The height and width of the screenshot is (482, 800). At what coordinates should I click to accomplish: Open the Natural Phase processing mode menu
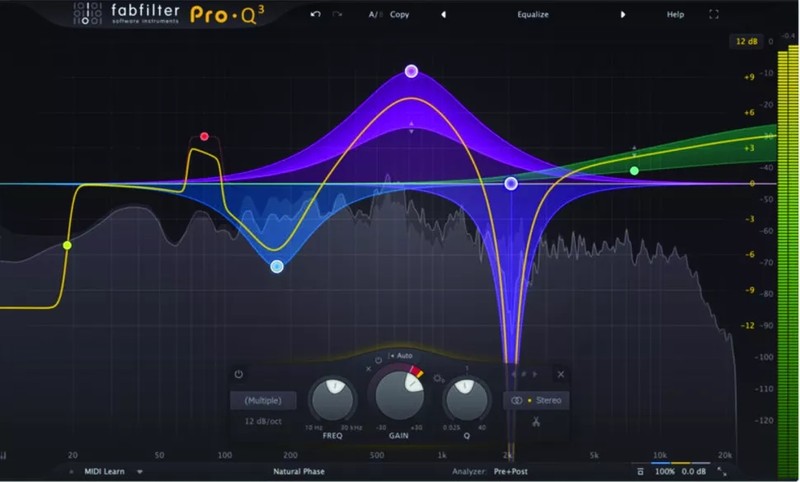point(298,471)
